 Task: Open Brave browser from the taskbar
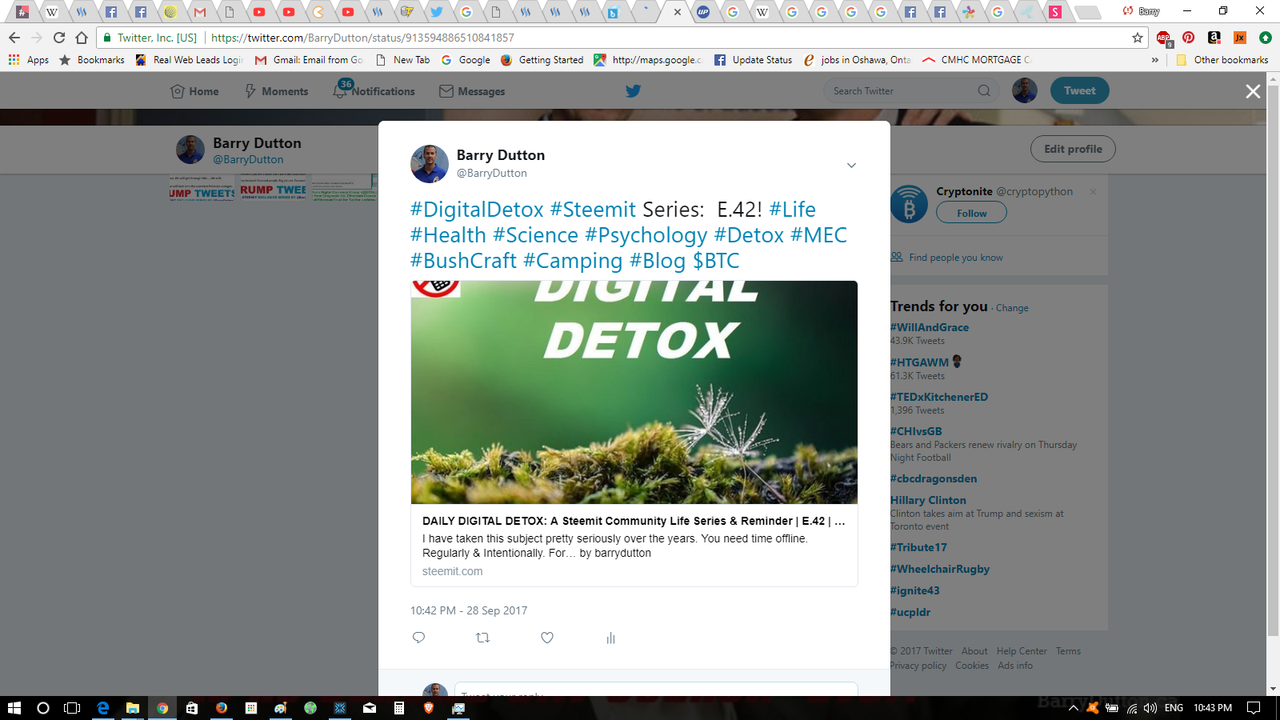click(429, 708)
